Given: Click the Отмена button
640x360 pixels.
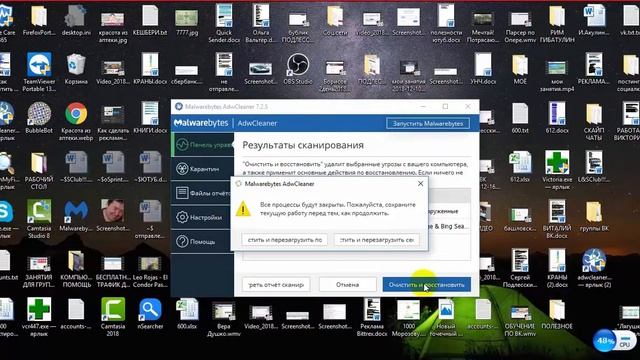Looking at the screenshot, I should coord(347,284).
